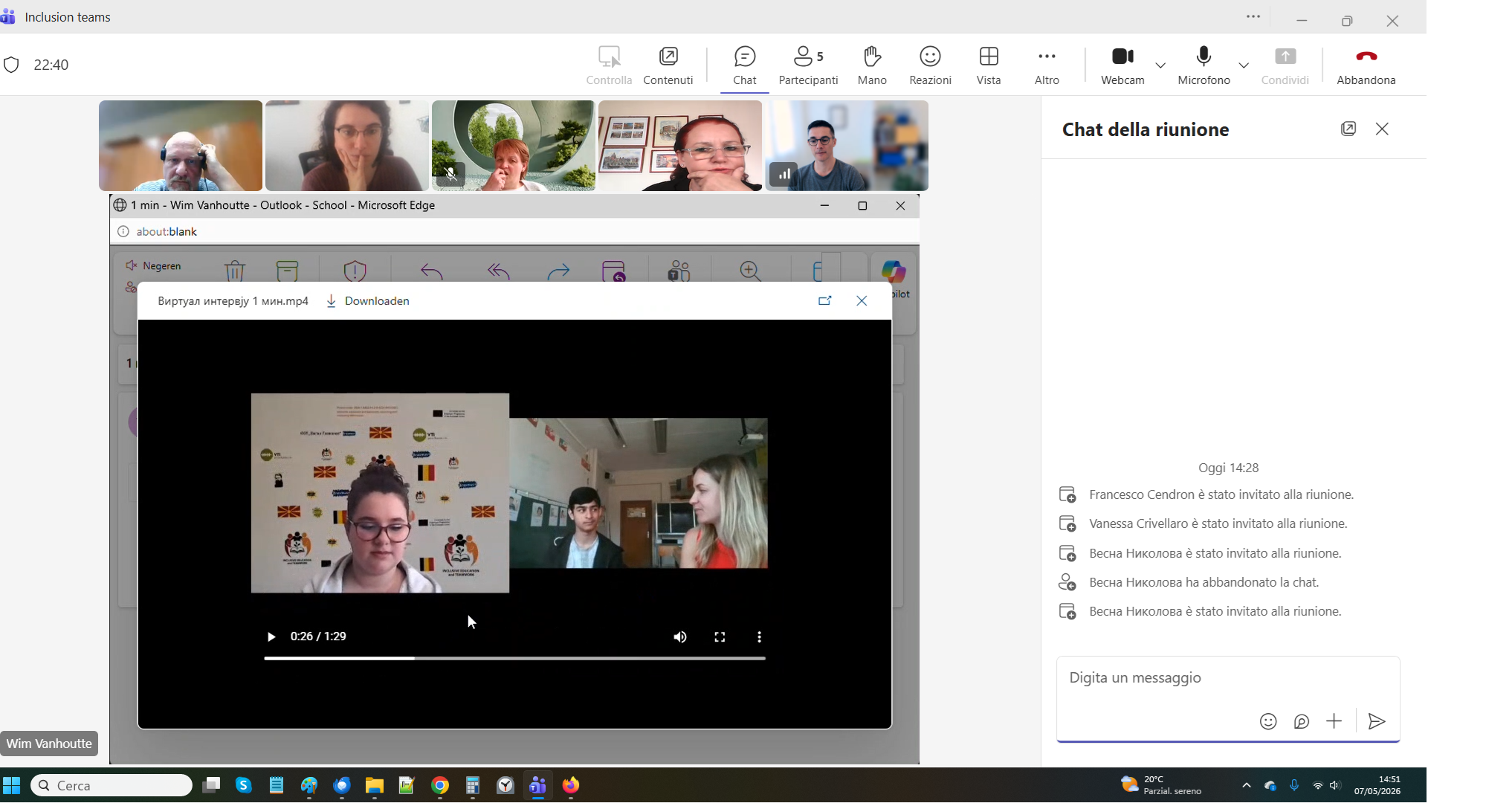This screenshot has height=806, width=1512.
Task: Open video player three-dot options menu
Action: [x=759, y=637]
